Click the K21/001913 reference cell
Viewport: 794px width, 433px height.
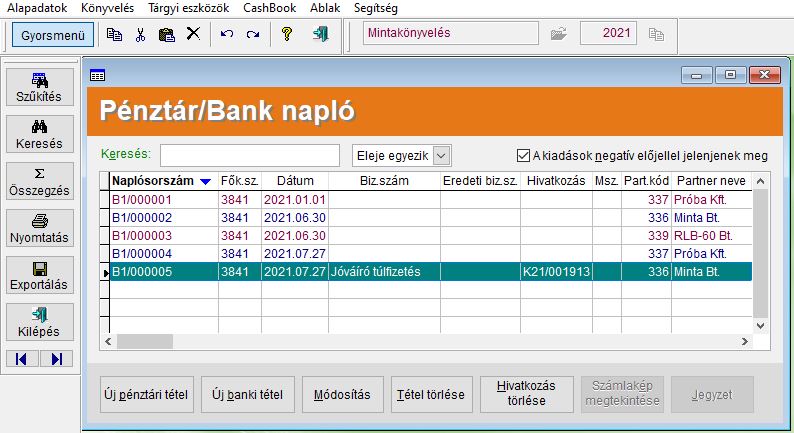556,271
